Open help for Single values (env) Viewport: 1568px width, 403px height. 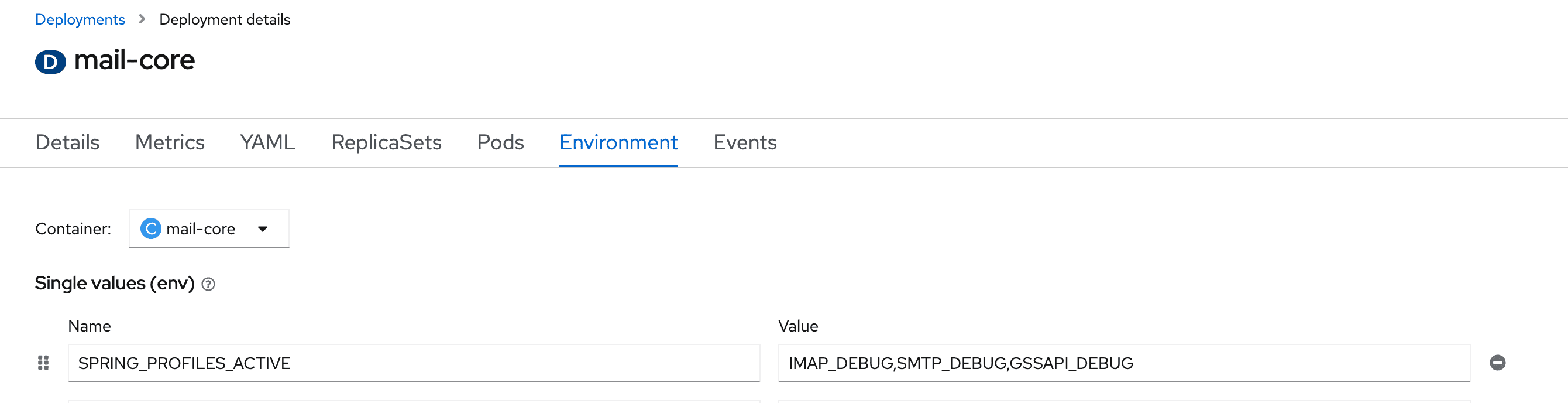click(208, 284)
